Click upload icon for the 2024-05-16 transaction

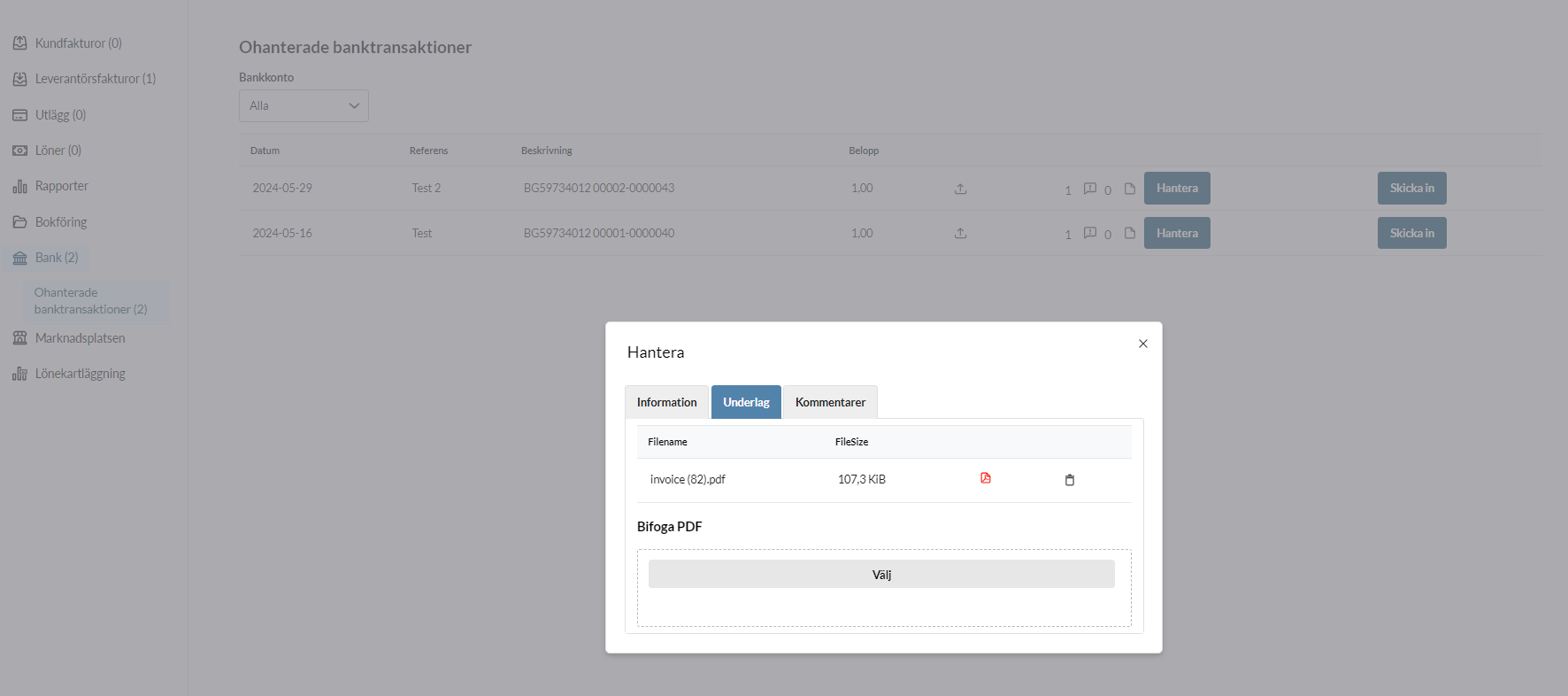[x=961, y=234]
